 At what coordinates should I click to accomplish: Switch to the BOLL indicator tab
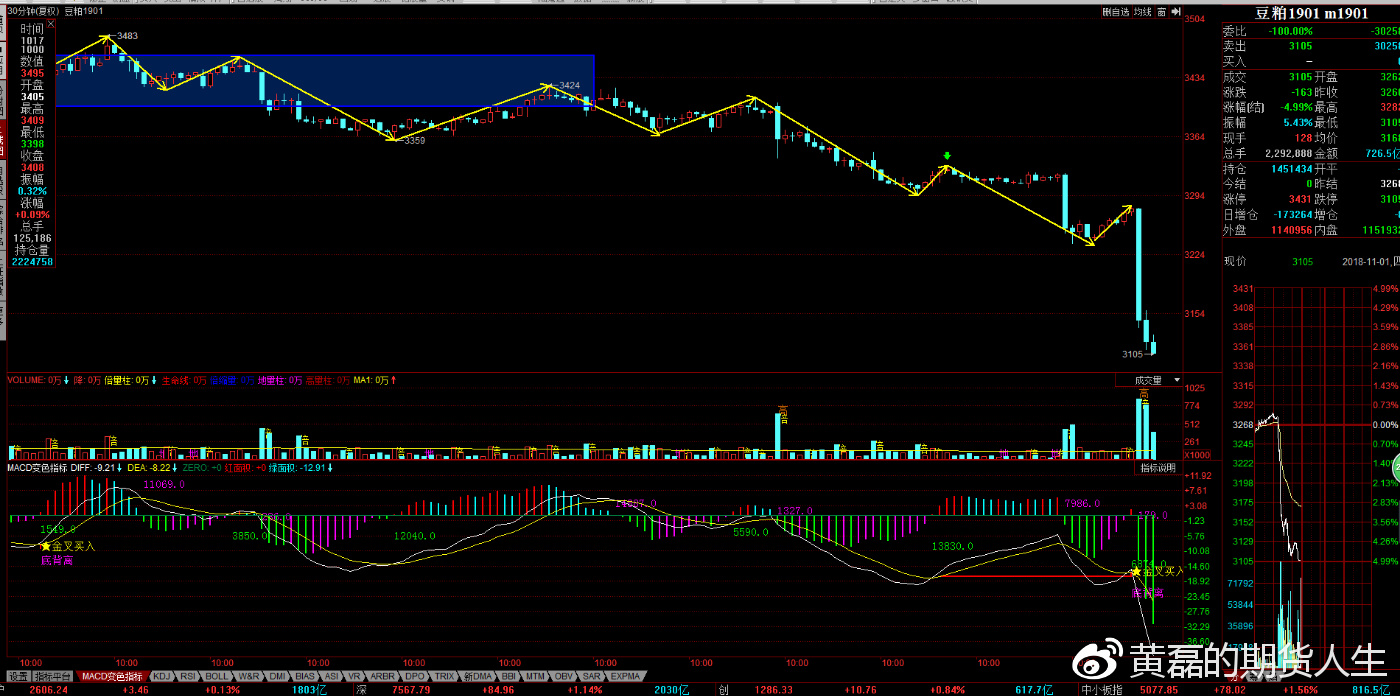click(219, 676)
